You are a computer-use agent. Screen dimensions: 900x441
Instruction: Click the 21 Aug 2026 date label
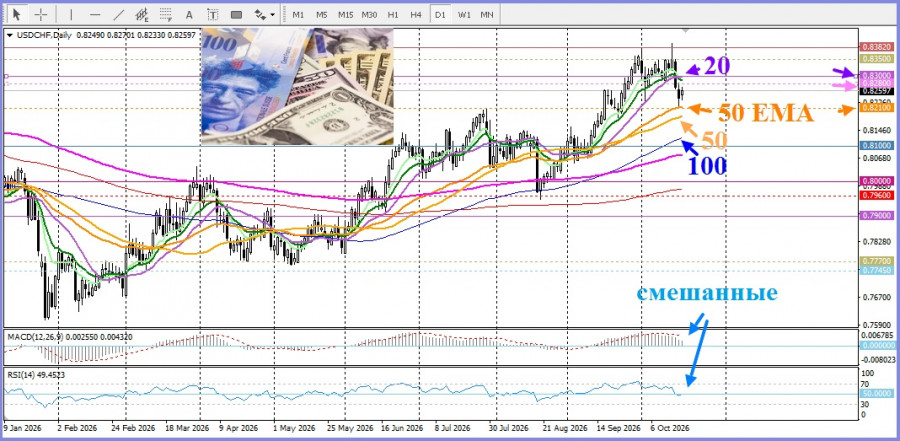564,428
